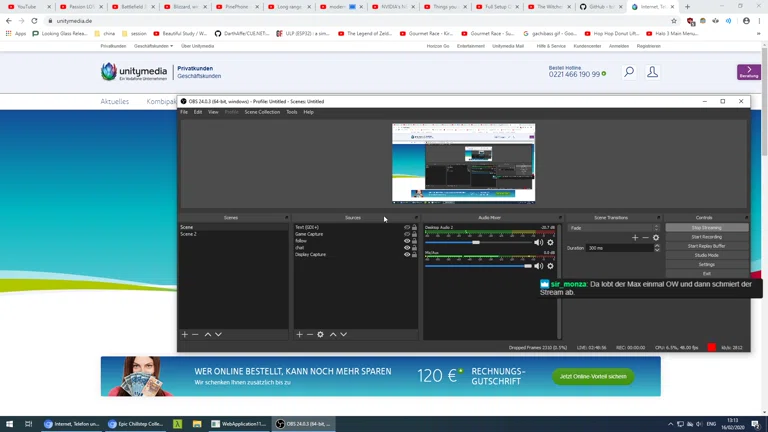Open the user account icon on Unitymedia
This screenshot has width=768, height=432.
(652, 72)
